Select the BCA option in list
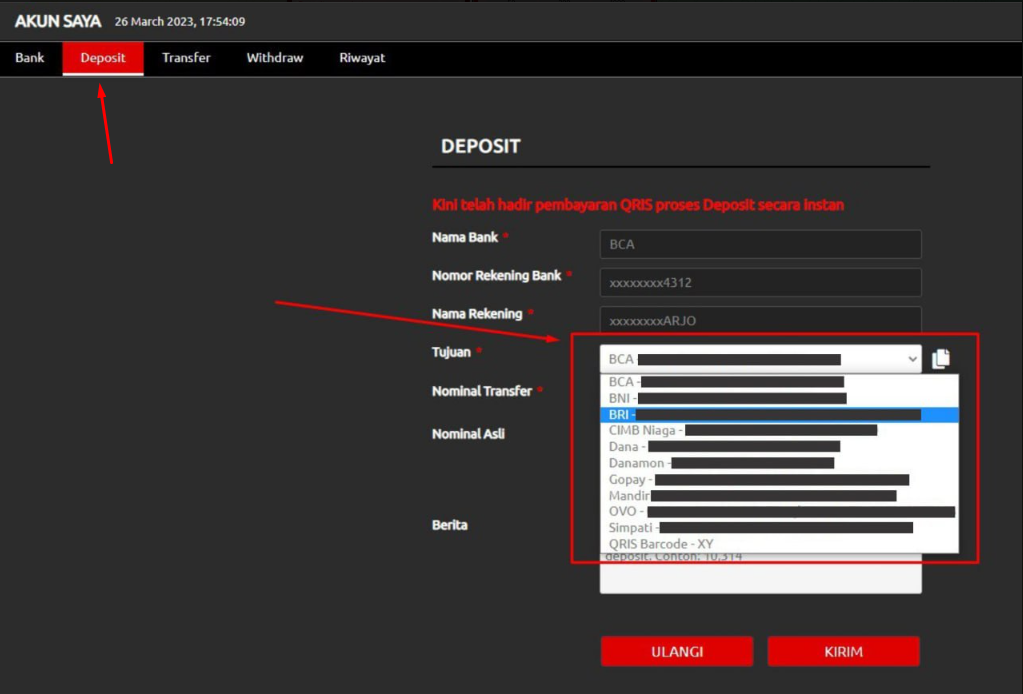The image size is (1023, 694). [x=622, y=382]
